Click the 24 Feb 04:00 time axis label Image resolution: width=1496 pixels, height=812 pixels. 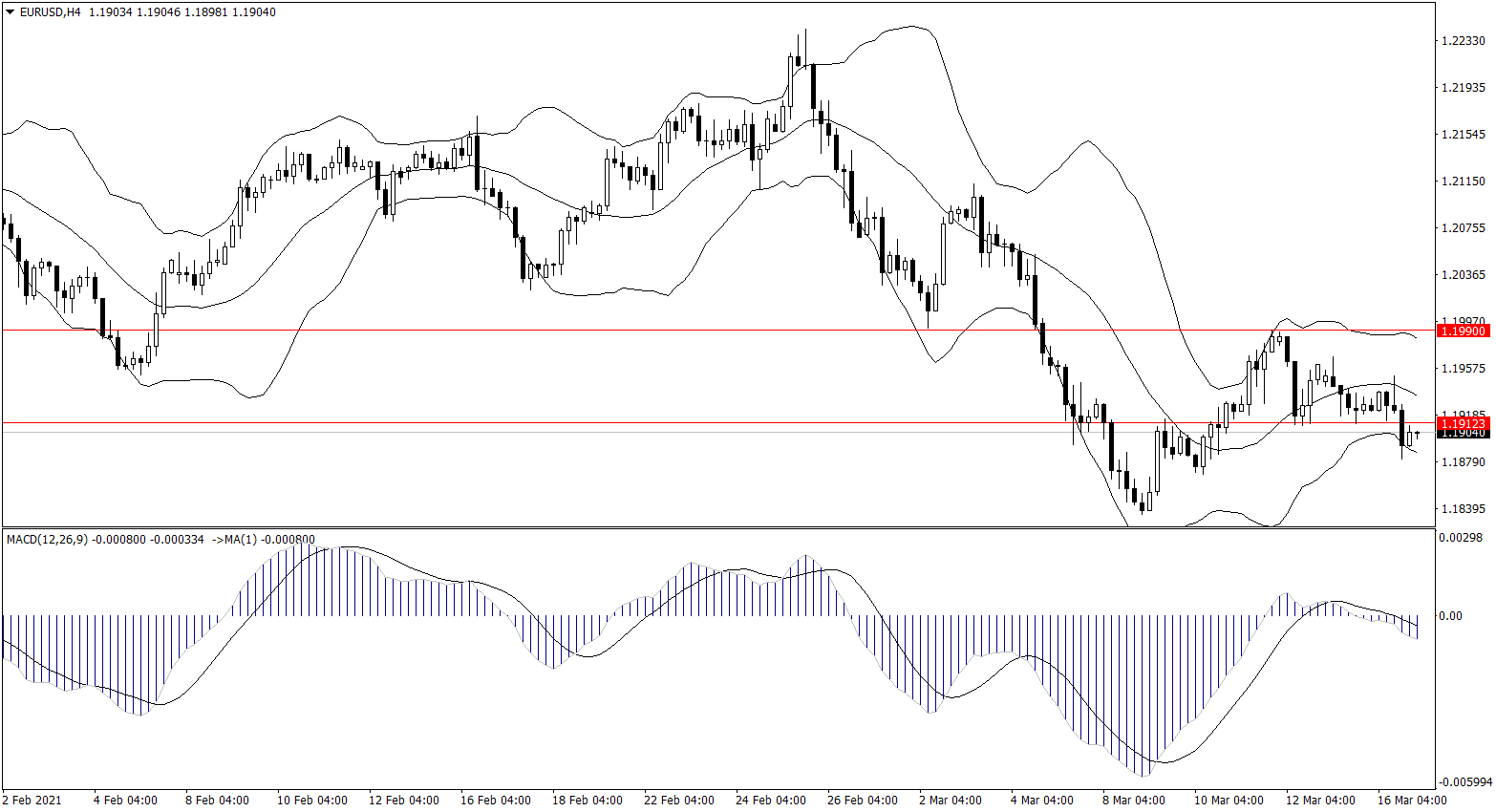tap(770, 800)
